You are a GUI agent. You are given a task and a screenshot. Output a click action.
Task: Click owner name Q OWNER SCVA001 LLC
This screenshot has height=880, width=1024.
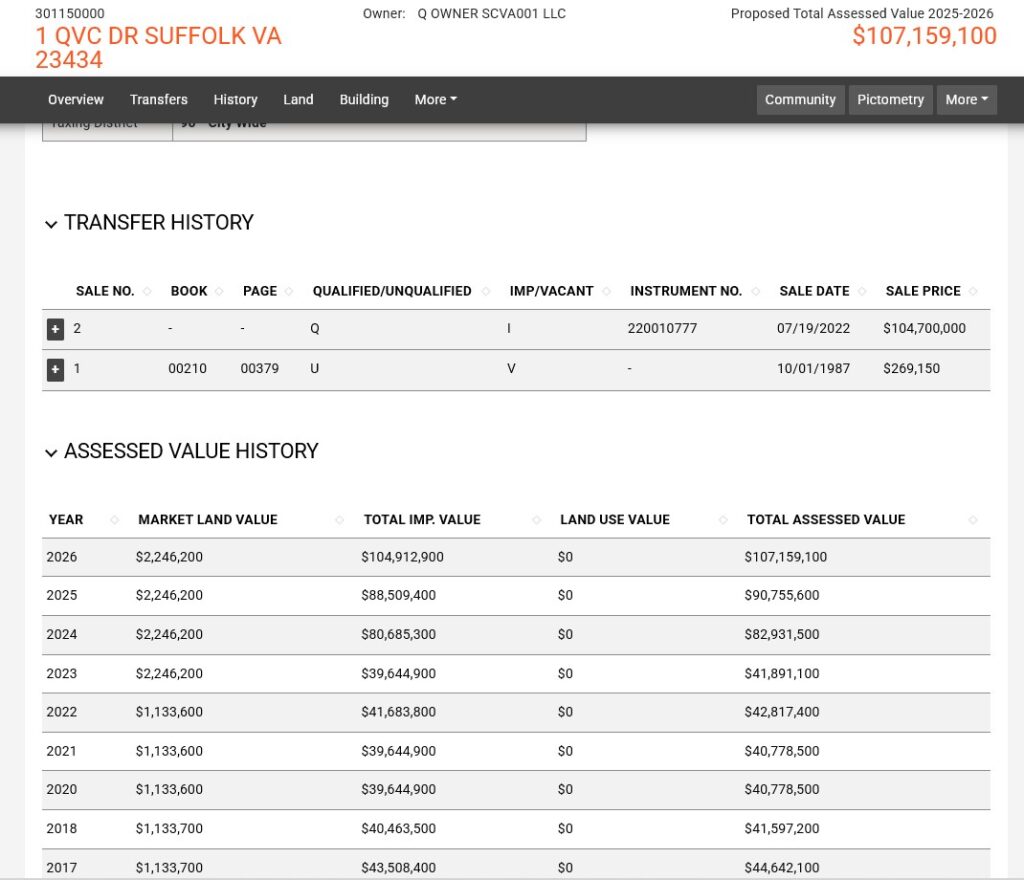[x=491, y=14]
